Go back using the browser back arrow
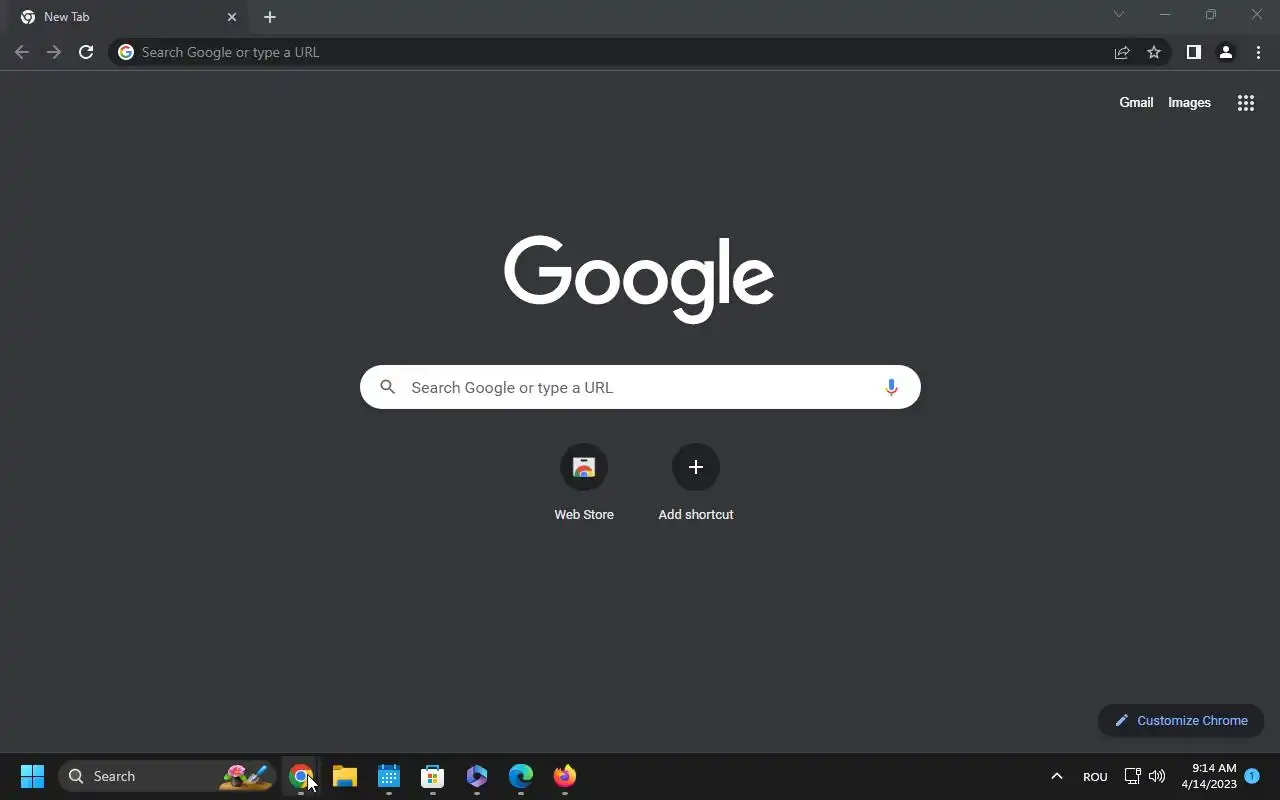This screenshot has width=1280, height=800. pyautogui.click(x=22, y=52)
